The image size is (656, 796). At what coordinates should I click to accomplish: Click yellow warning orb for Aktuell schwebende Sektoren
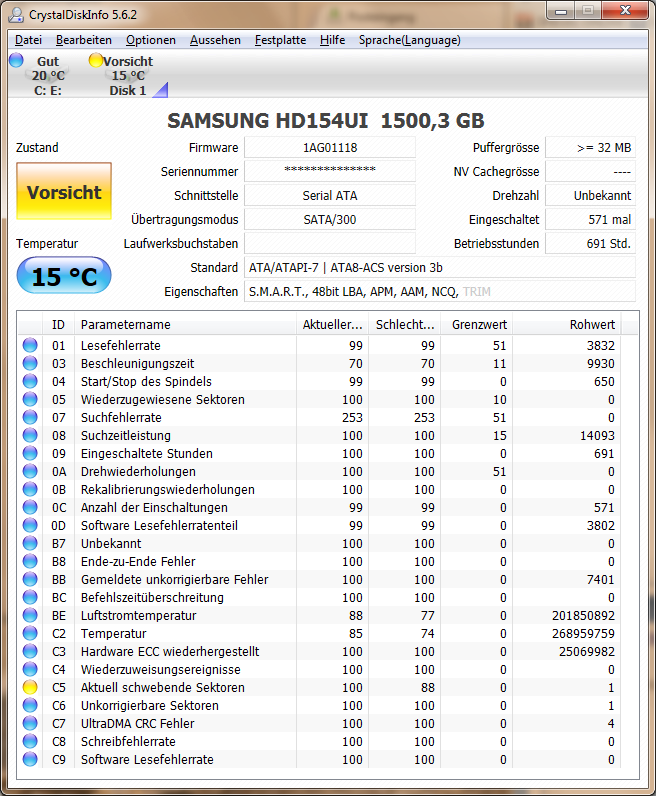[x=30, y=688]
